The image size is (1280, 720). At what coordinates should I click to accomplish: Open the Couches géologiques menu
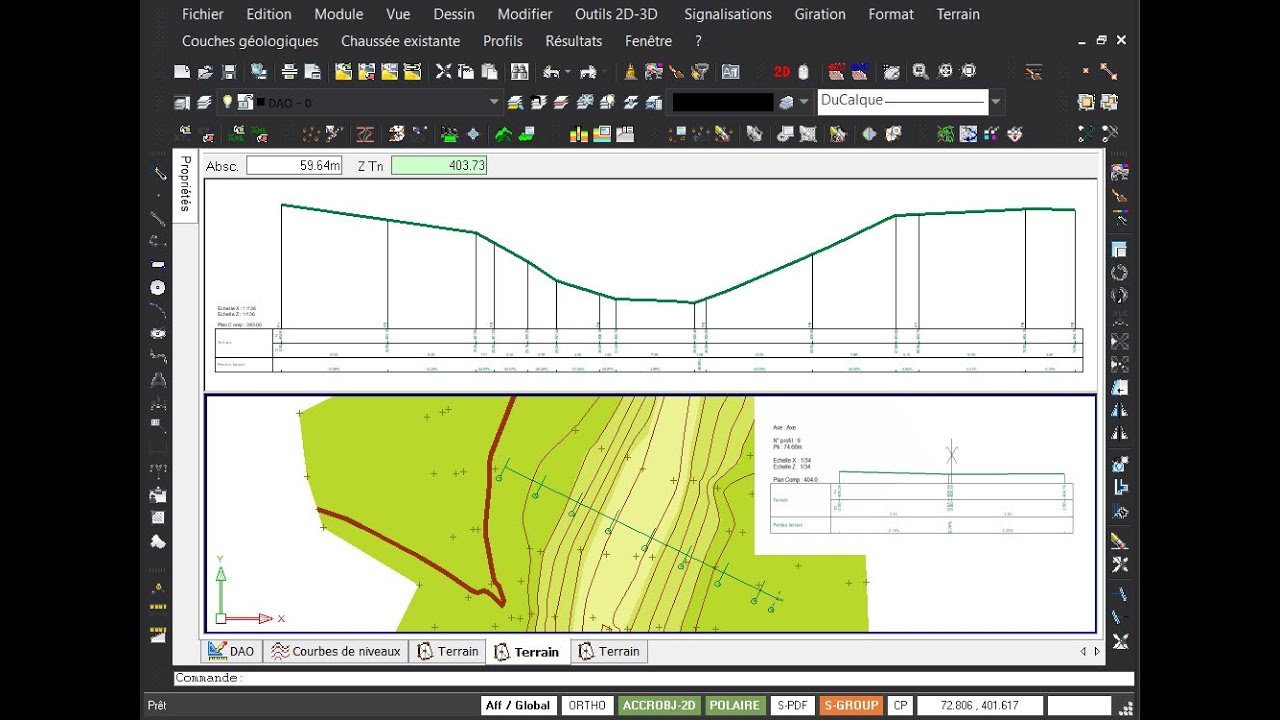[250, 41]
